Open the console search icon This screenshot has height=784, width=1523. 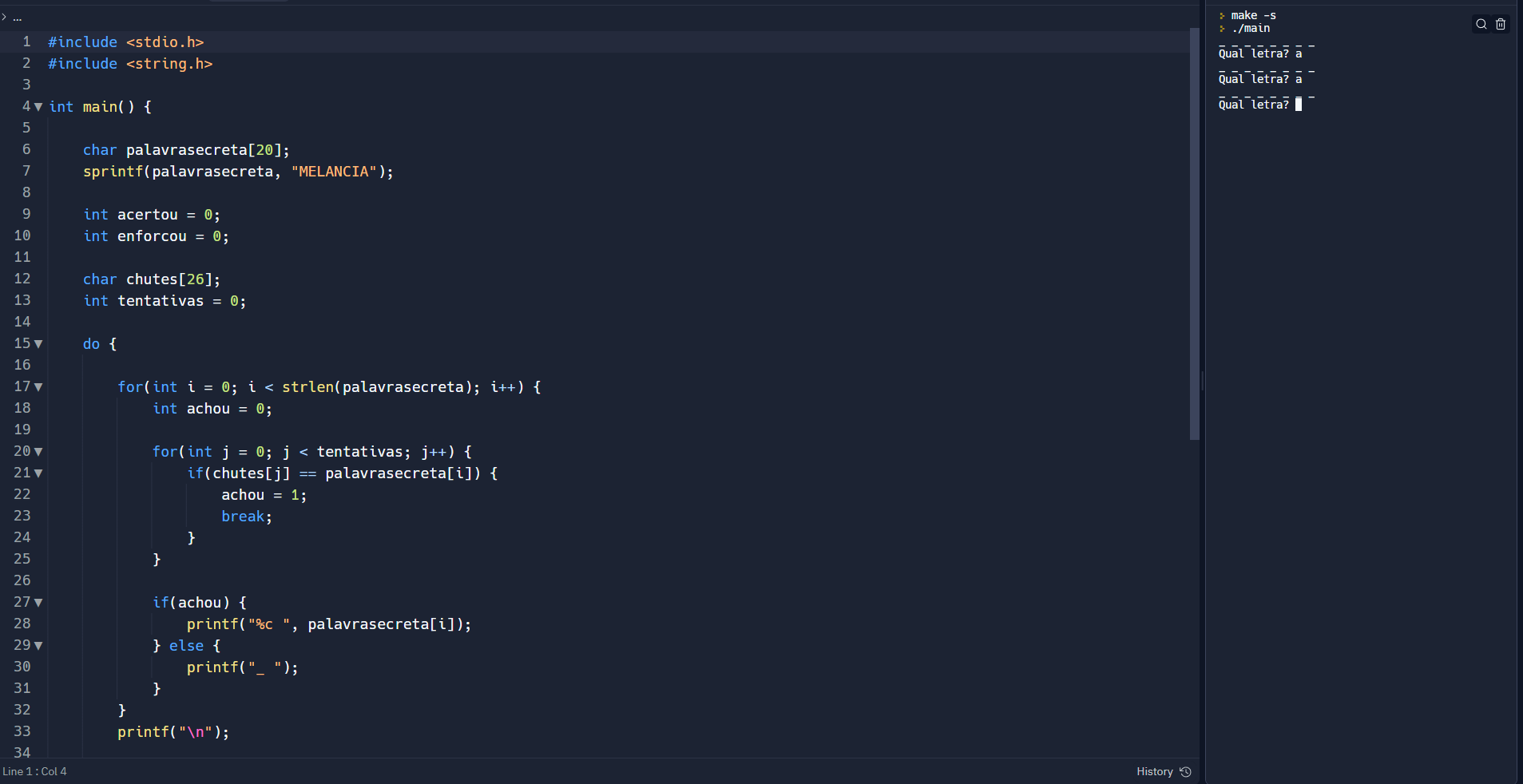tap(1481, 24)
